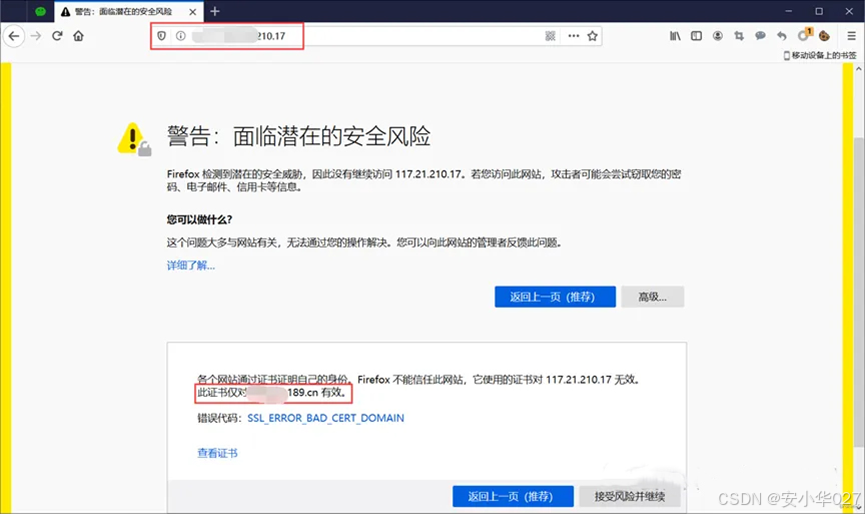Click the lower 返回上一页 (推荐) button

(513, 496)
